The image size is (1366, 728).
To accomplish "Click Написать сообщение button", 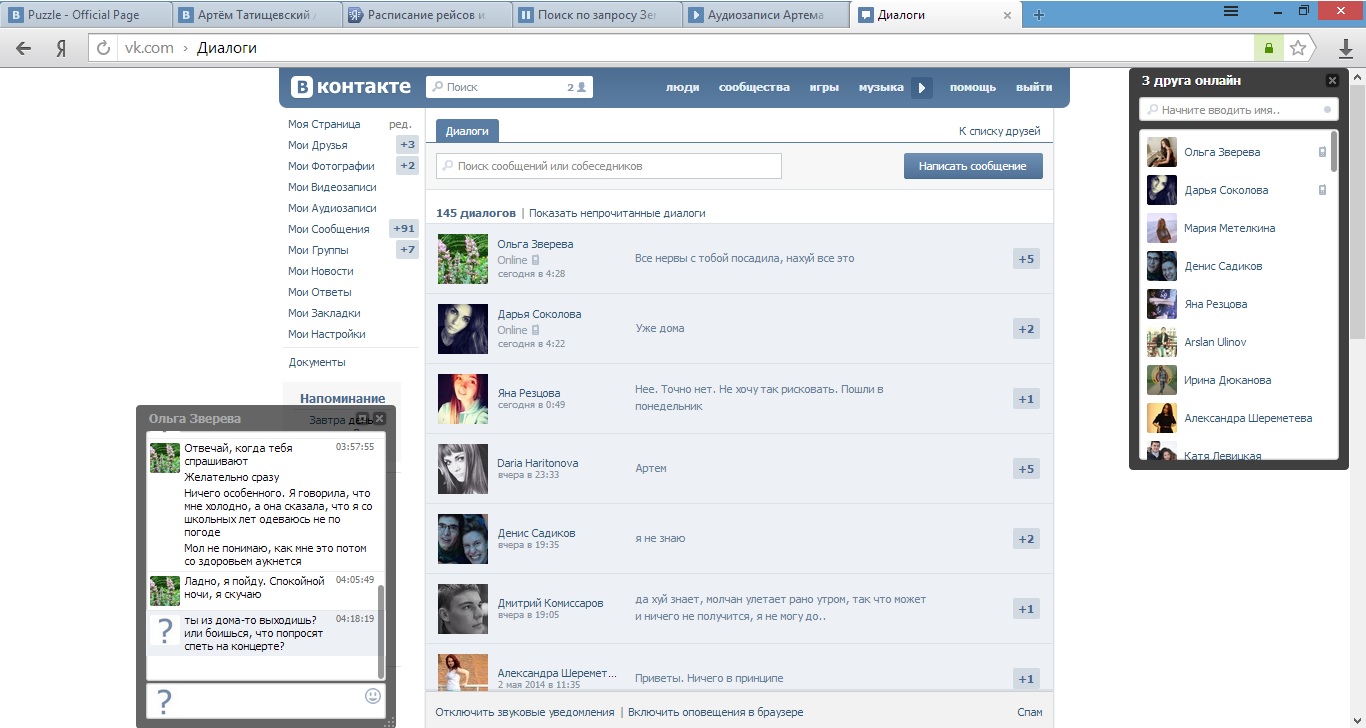I will (x=973, y=166).
